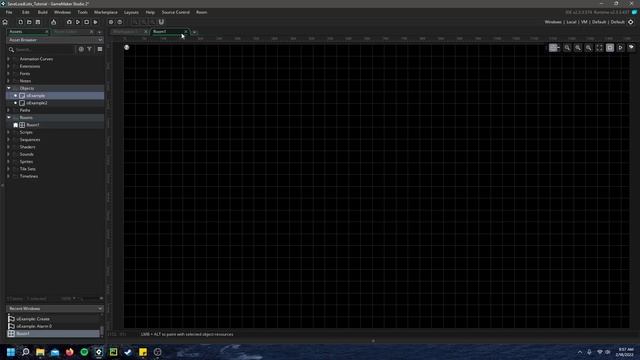Play room animation preview
640x360 pixels.
pos(620,48)
